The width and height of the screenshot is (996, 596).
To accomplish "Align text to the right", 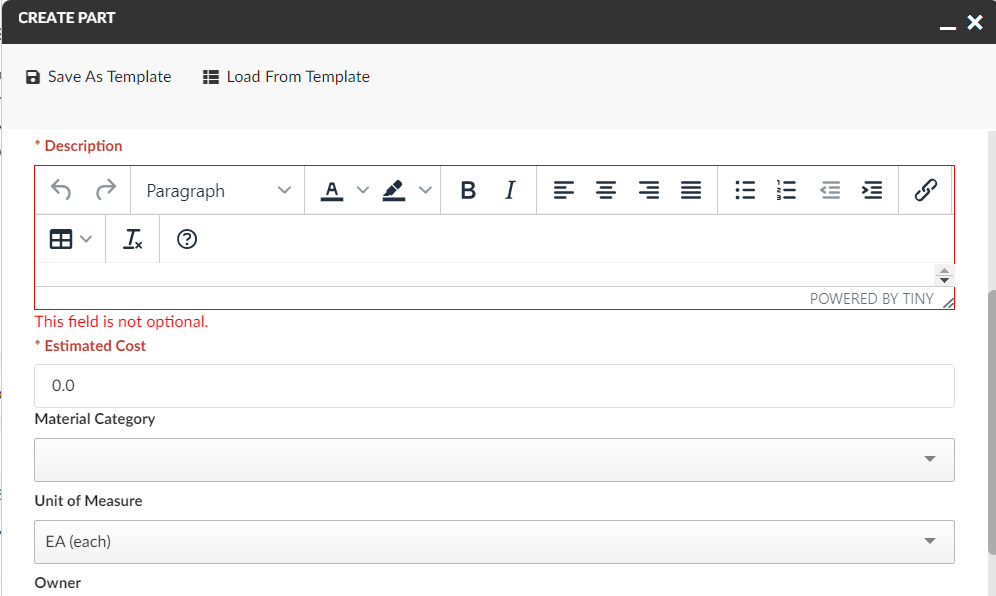I will click(x=649, y=190).
